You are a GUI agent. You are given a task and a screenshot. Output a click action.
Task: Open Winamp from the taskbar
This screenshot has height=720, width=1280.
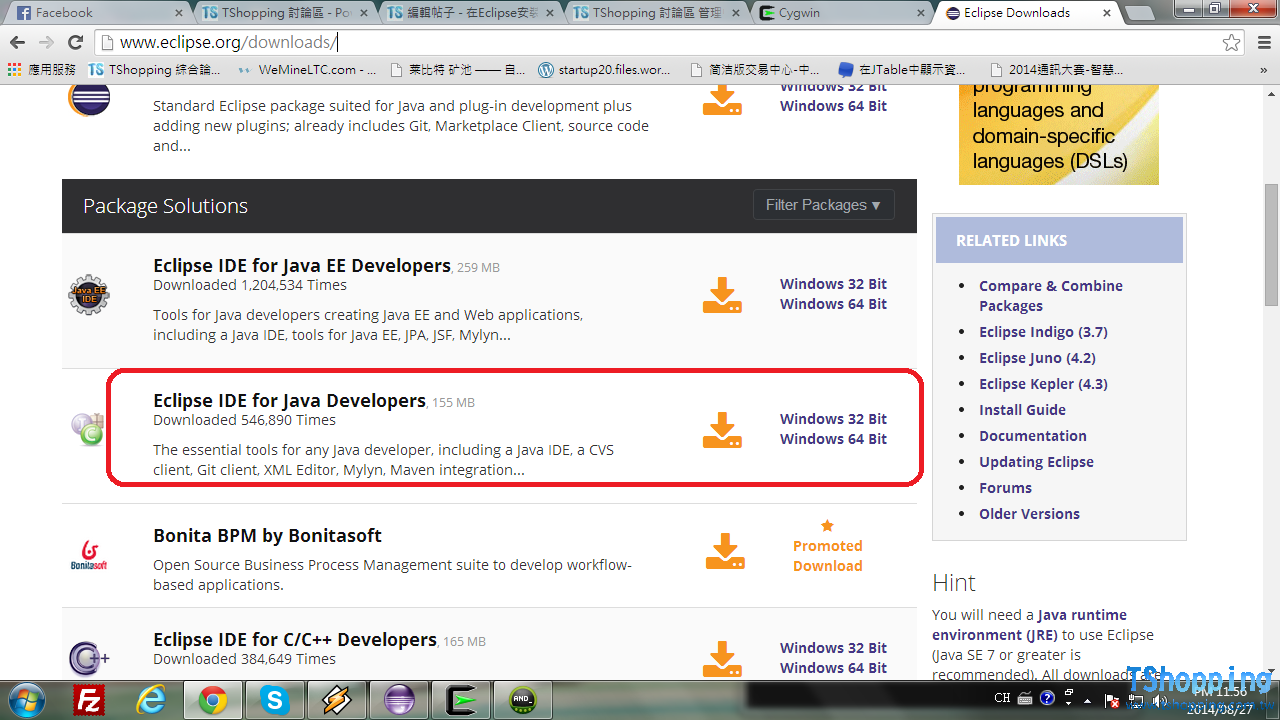[x=337, y=700]
